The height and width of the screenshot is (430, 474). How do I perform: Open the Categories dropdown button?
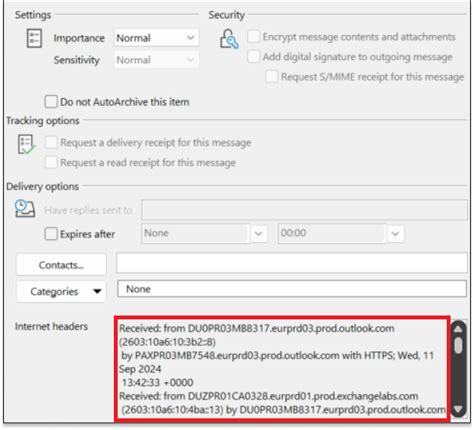(x=61, y=292)
